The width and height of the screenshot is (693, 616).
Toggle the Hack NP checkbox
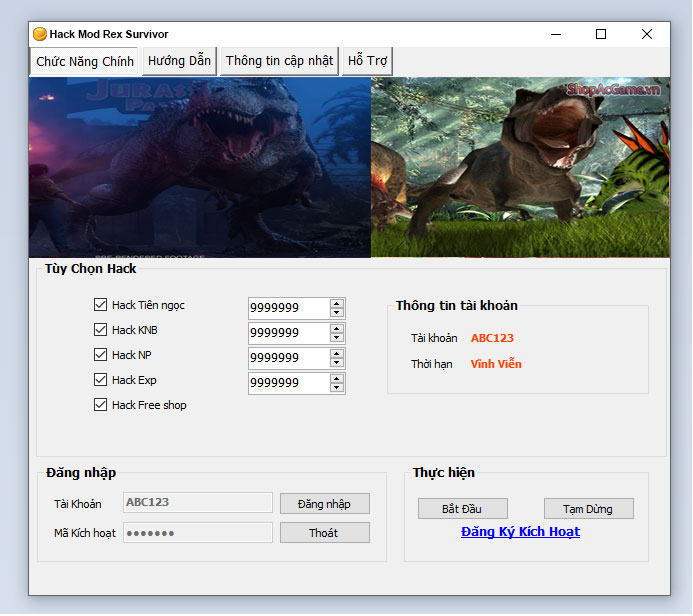click(100, 355)
